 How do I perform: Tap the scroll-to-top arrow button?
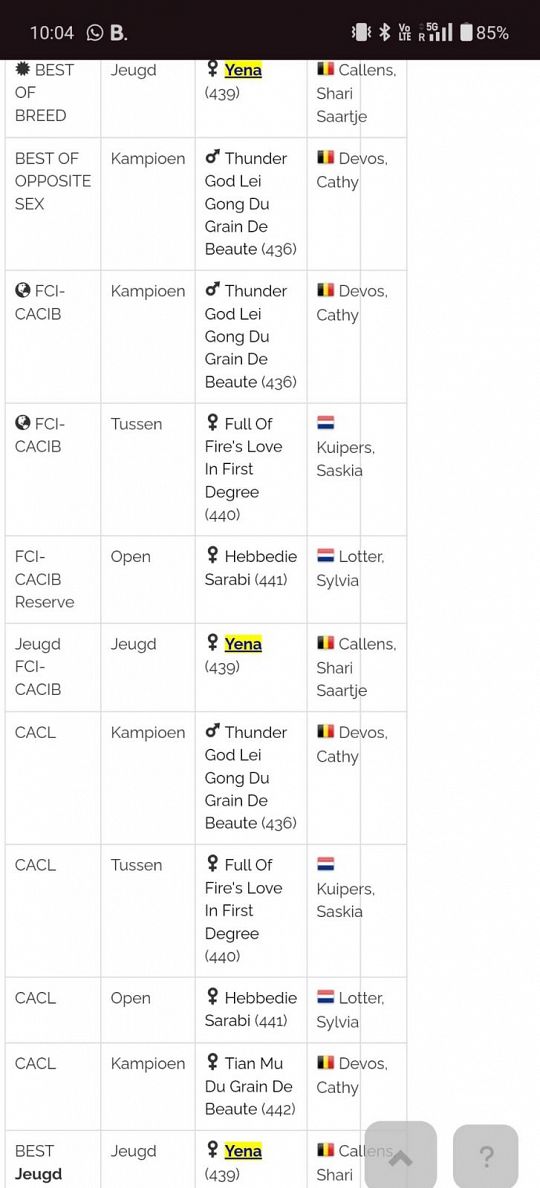401,1155
